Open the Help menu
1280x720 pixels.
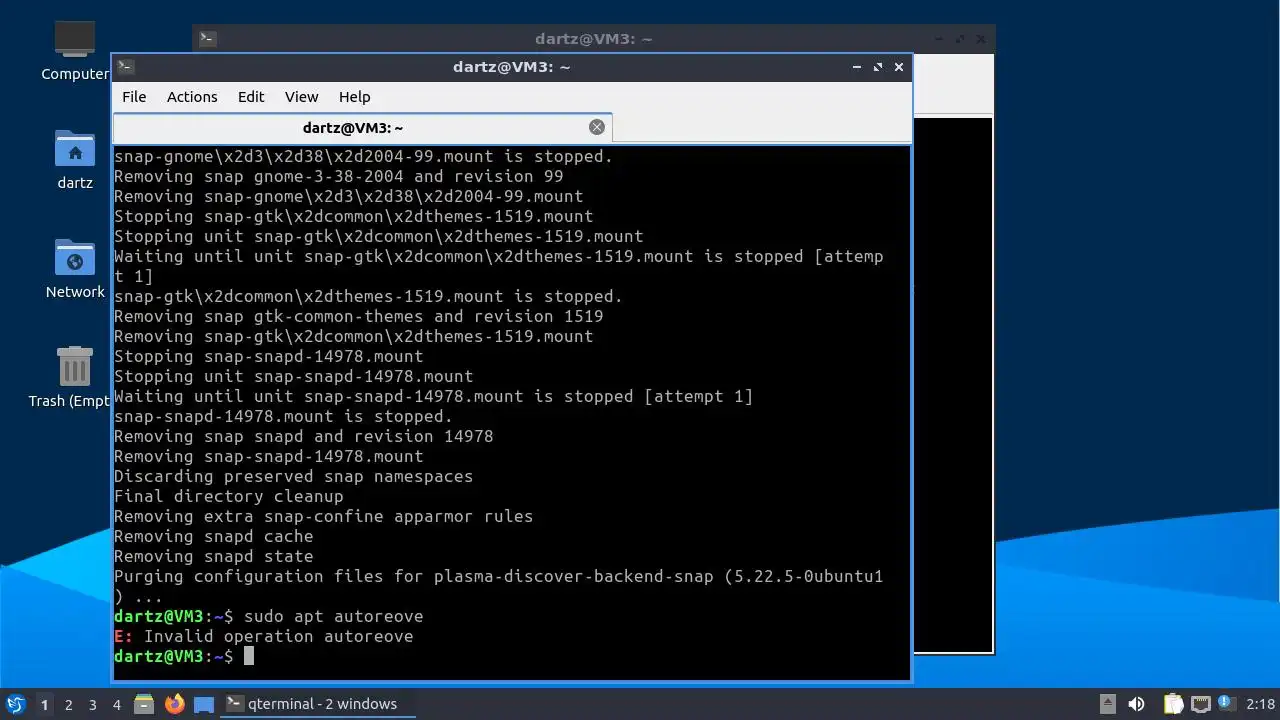click(x=355, y=97)
